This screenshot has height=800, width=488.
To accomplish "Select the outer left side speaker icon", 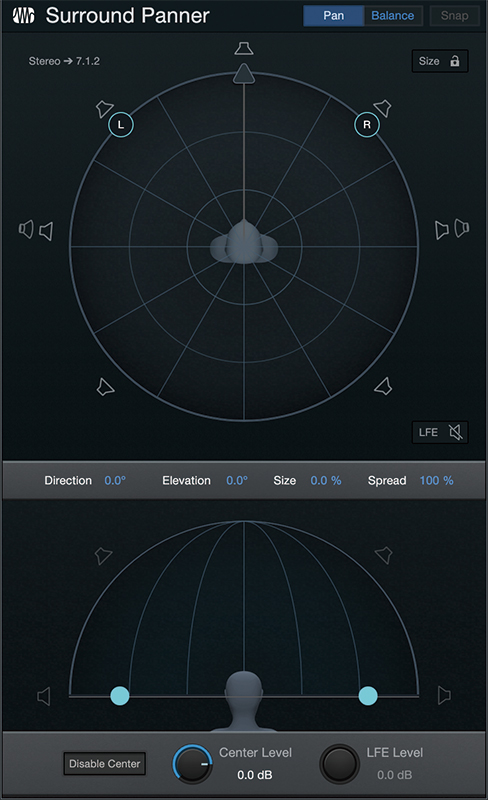I will pyautogui.click(x=26, y=230).
